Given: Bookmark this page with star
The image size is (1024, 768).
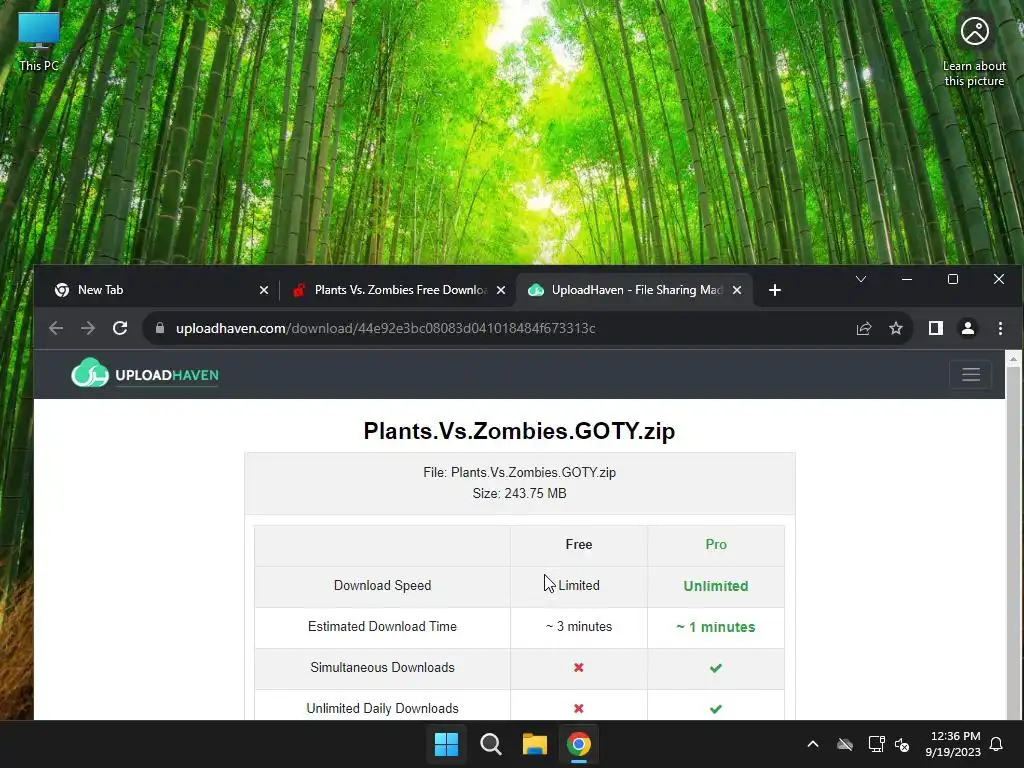Looking at the screenshot, I should [x=896, y=328].
